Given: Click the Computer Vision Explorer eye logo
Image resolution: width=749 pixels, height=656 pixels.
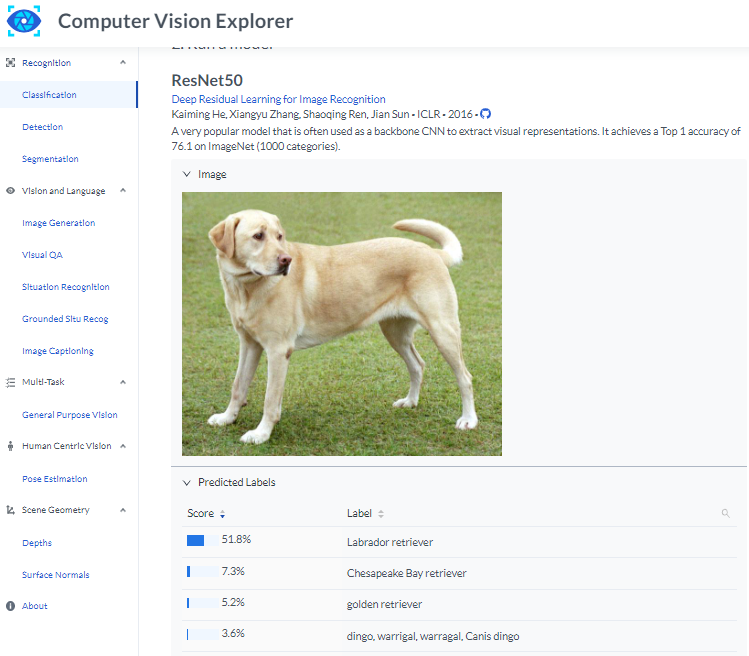Looking at the screenshot, I should click(24, 22).
